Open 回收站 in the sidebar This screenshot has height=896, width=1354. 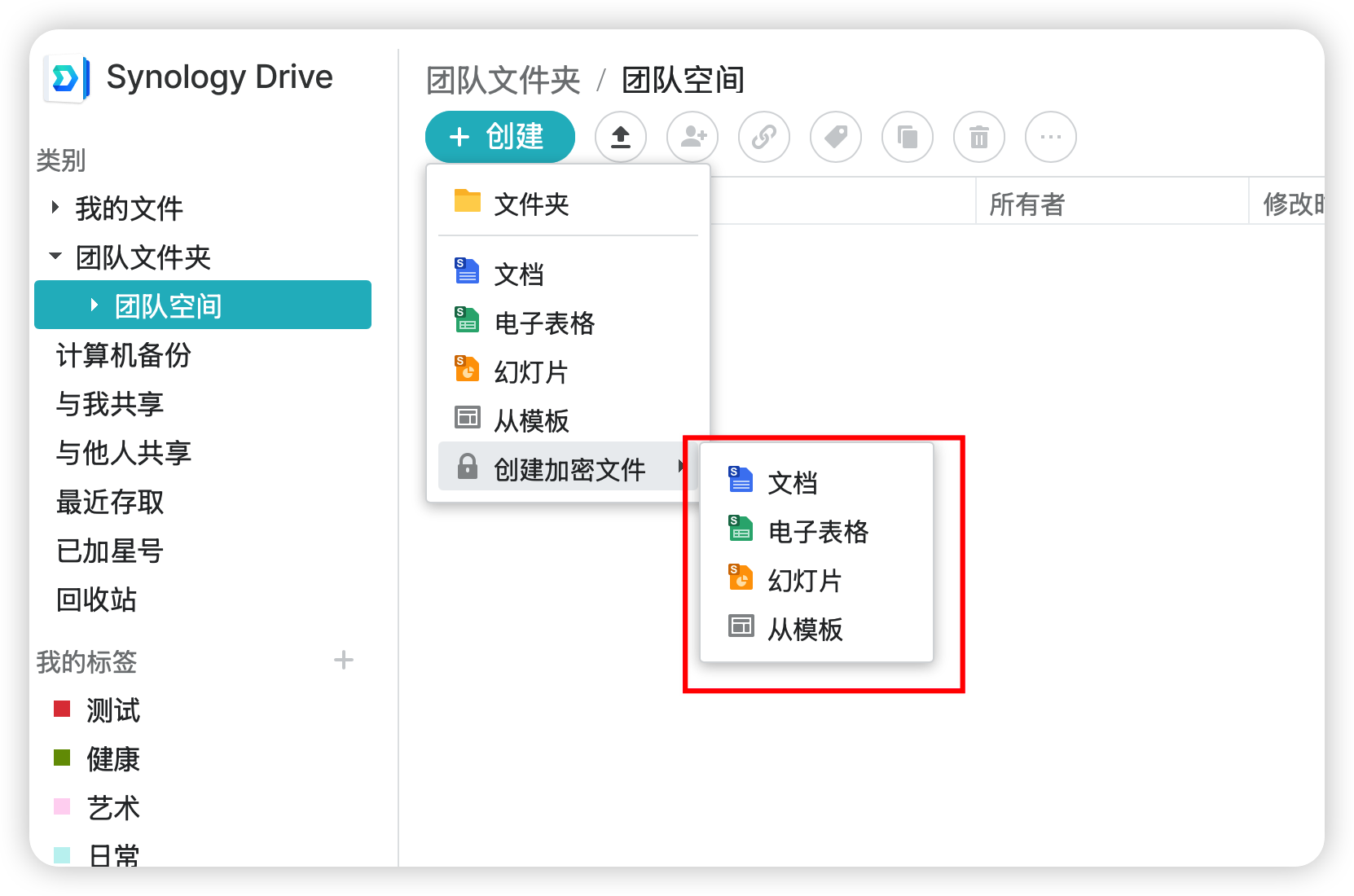tap(96, 600)
